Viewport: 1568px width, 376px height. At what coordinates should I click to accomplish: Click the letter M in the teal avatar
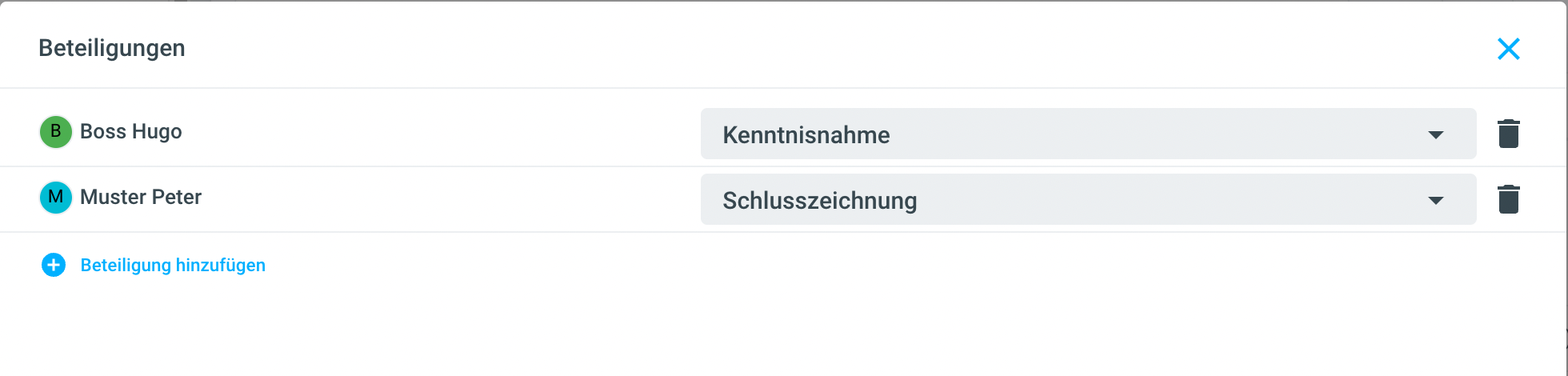click(56, 197)
